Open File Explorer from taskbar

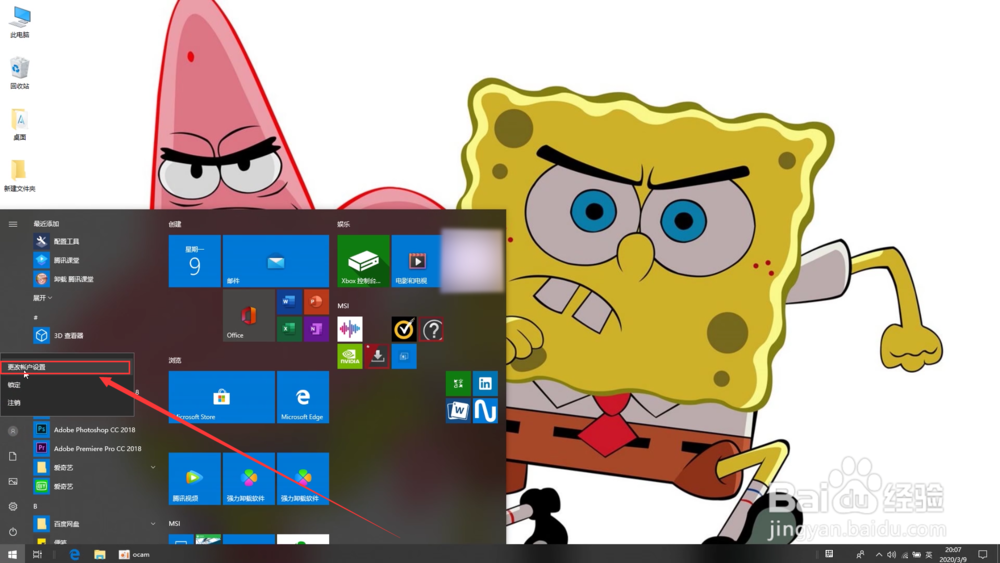point(99,554)
